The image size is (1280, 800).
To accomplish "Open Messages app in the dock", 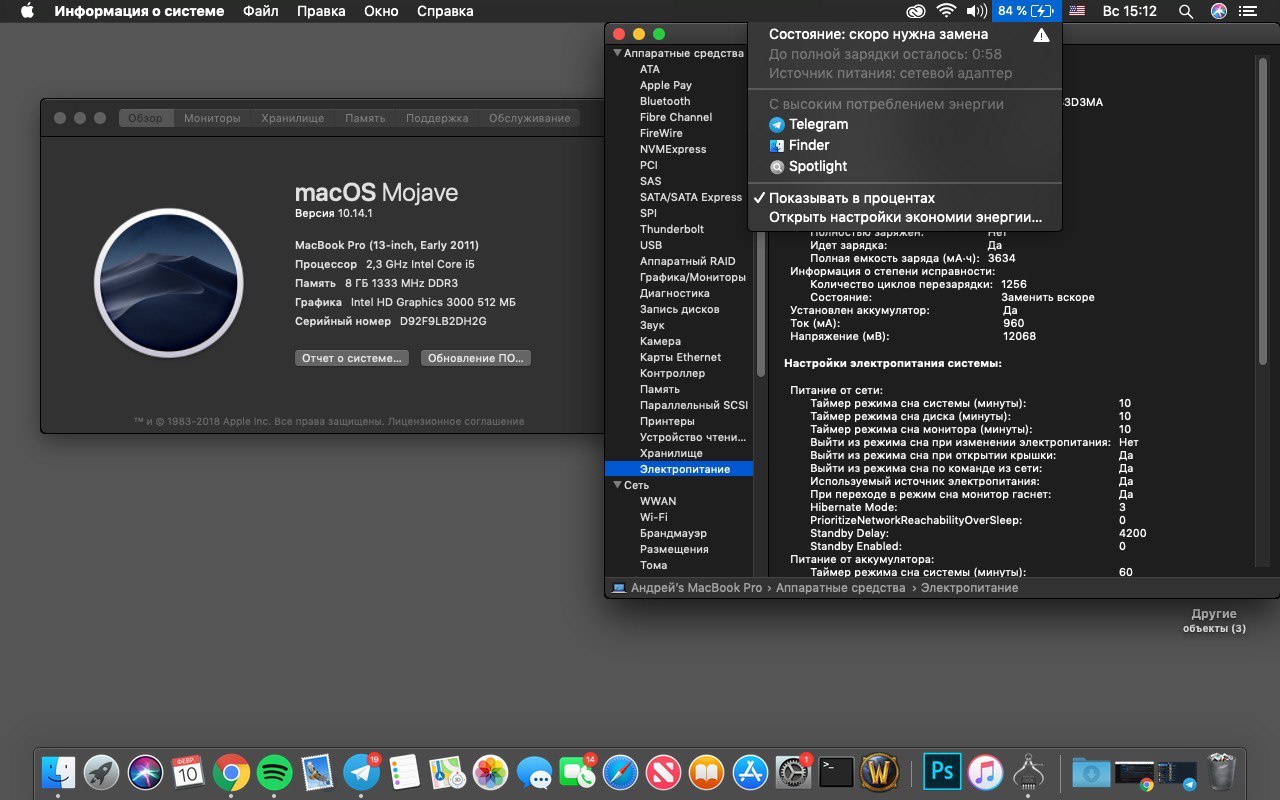I will tap(534, 771).
